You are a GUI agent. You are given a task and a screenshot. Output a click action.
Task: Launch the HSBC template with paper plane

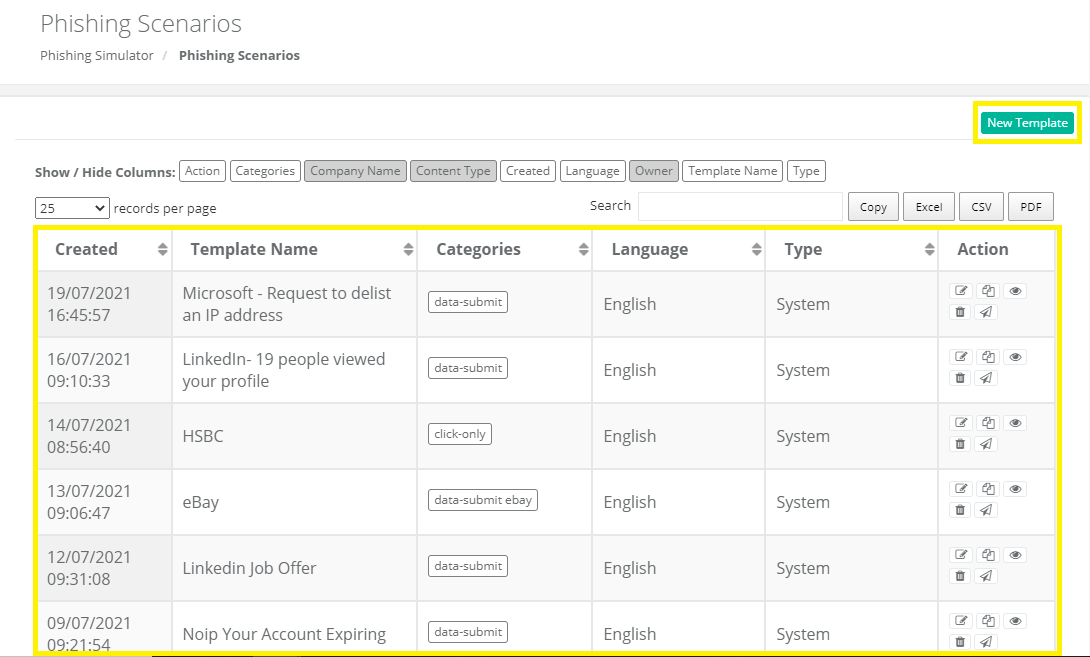pyautogui.click(x=986, y=444)
